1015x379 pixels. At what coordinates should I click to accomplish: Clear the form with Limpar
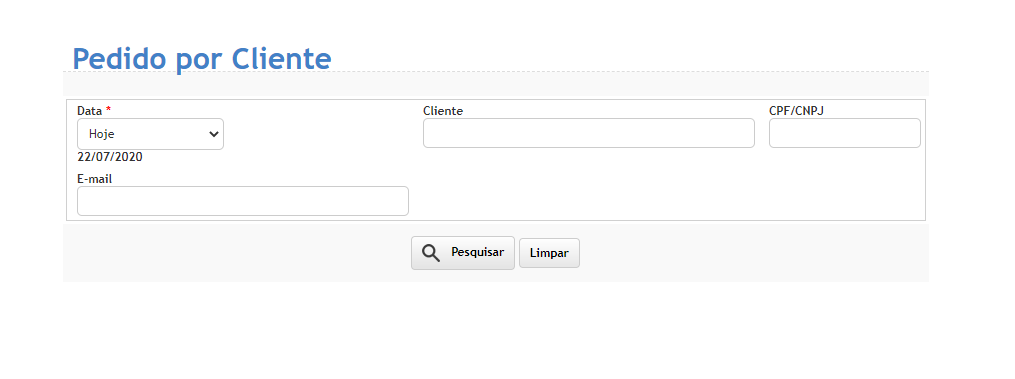[549, 253]
